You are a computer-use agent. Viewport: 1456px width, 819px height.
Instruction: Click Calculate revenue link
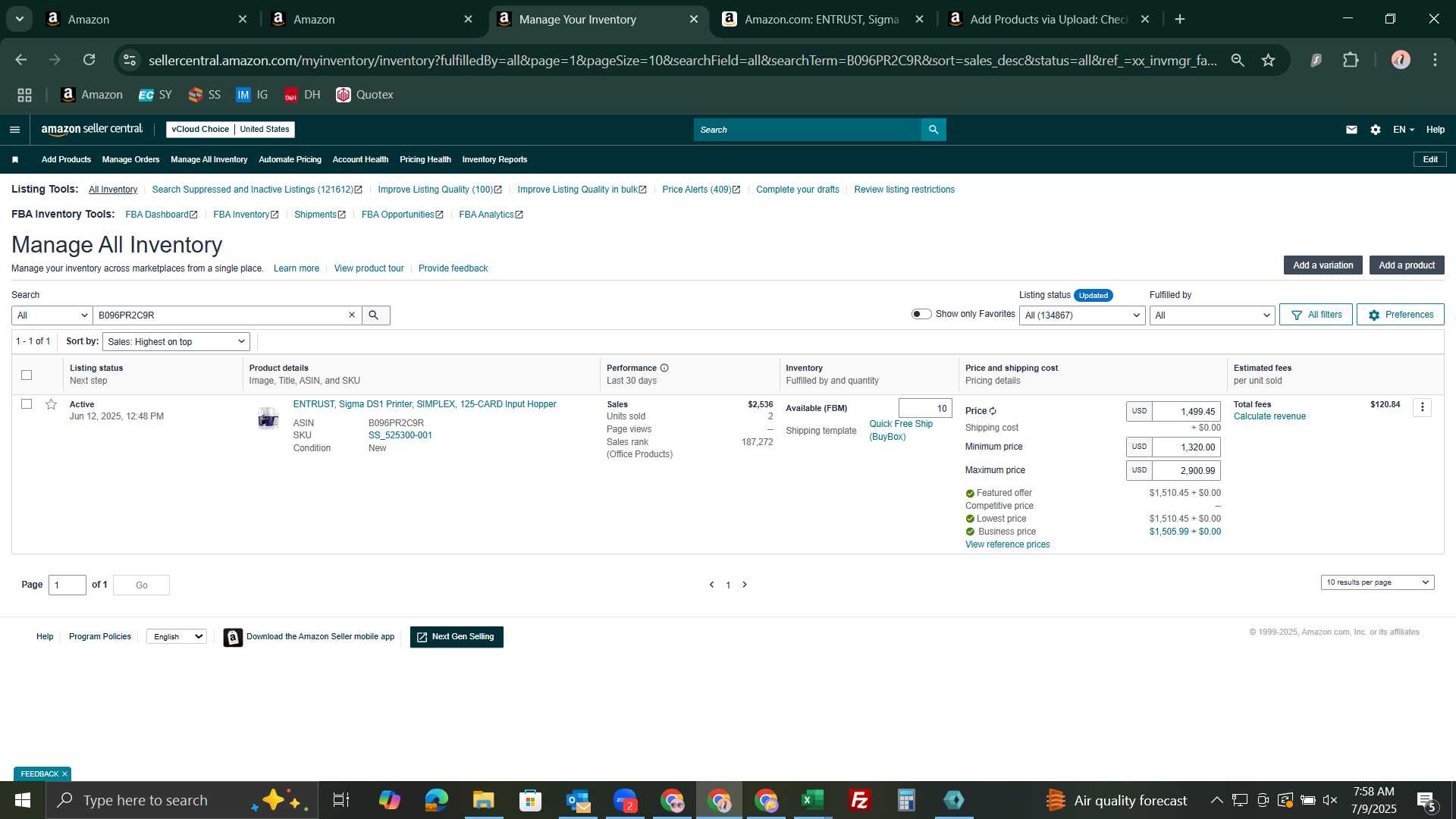click(1269, 416)
